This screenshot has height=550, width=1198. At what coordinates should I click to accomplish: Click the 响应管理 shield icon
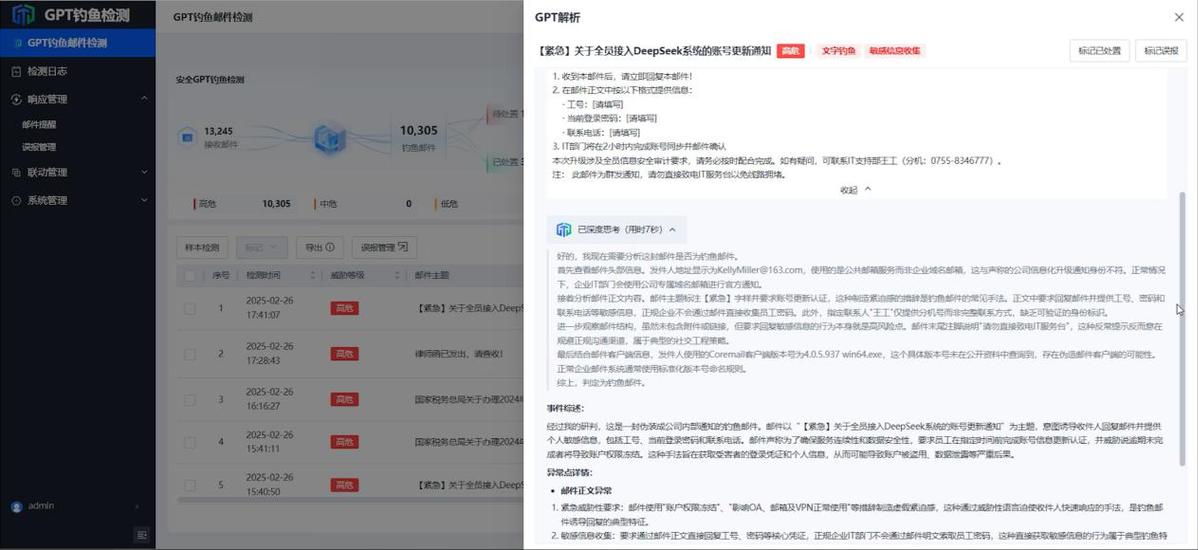17,99
